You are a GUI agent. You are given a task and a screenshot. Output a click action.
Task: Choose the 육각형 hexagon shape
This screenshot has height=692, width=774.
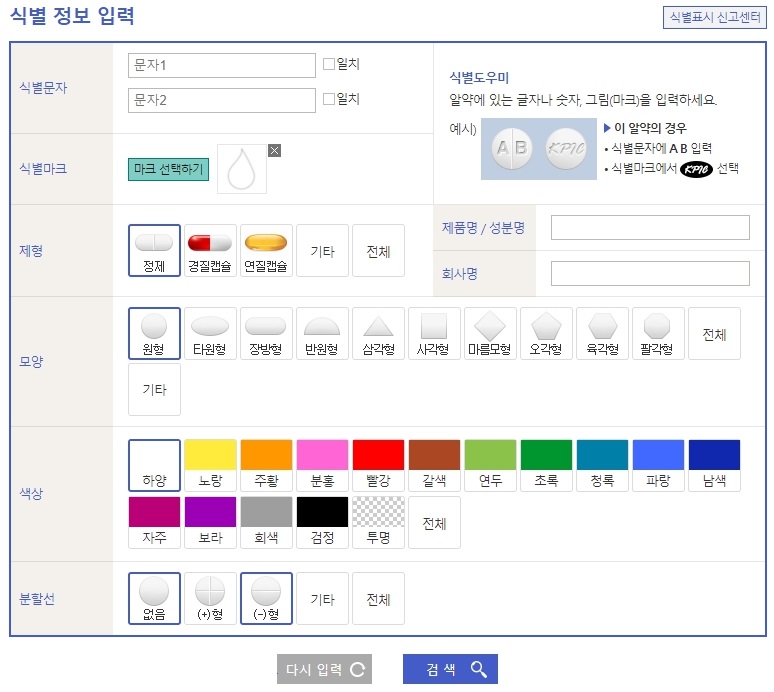tap(602, 333)
